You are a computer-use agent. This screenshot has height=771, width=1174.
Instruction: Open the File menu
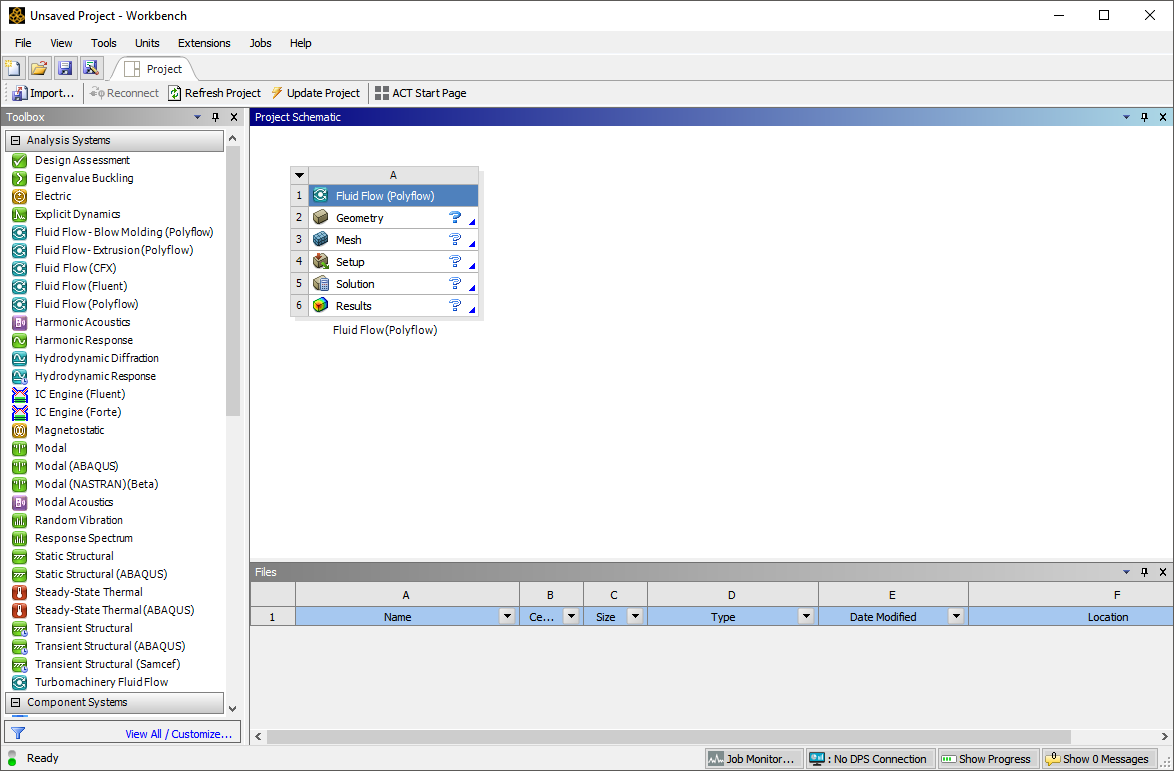point(23,43)
